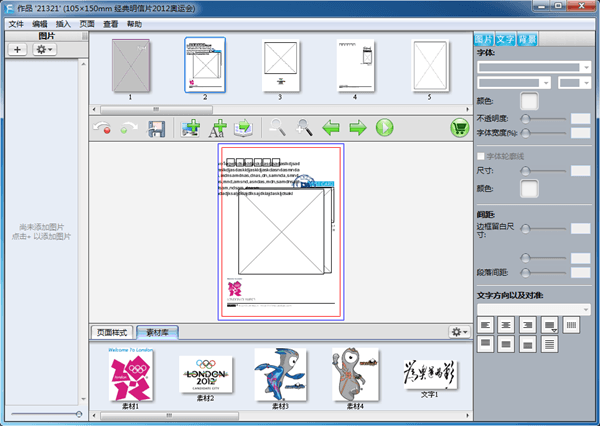The height and width of the screenshot is (426, 600).
Task: Select the center text alignment button
Action: click(x=507, y=324)
